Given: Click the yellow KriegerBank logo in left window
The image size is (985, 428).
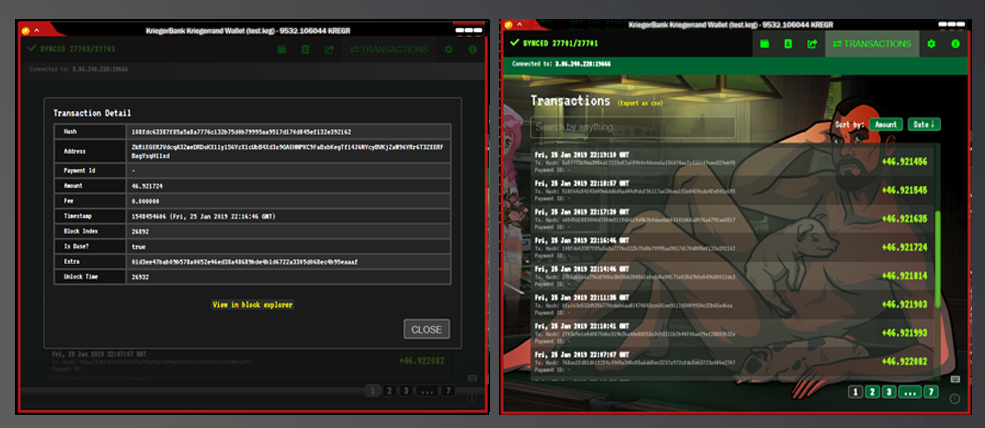Looking at the screenshot, I should pos(25,30).
